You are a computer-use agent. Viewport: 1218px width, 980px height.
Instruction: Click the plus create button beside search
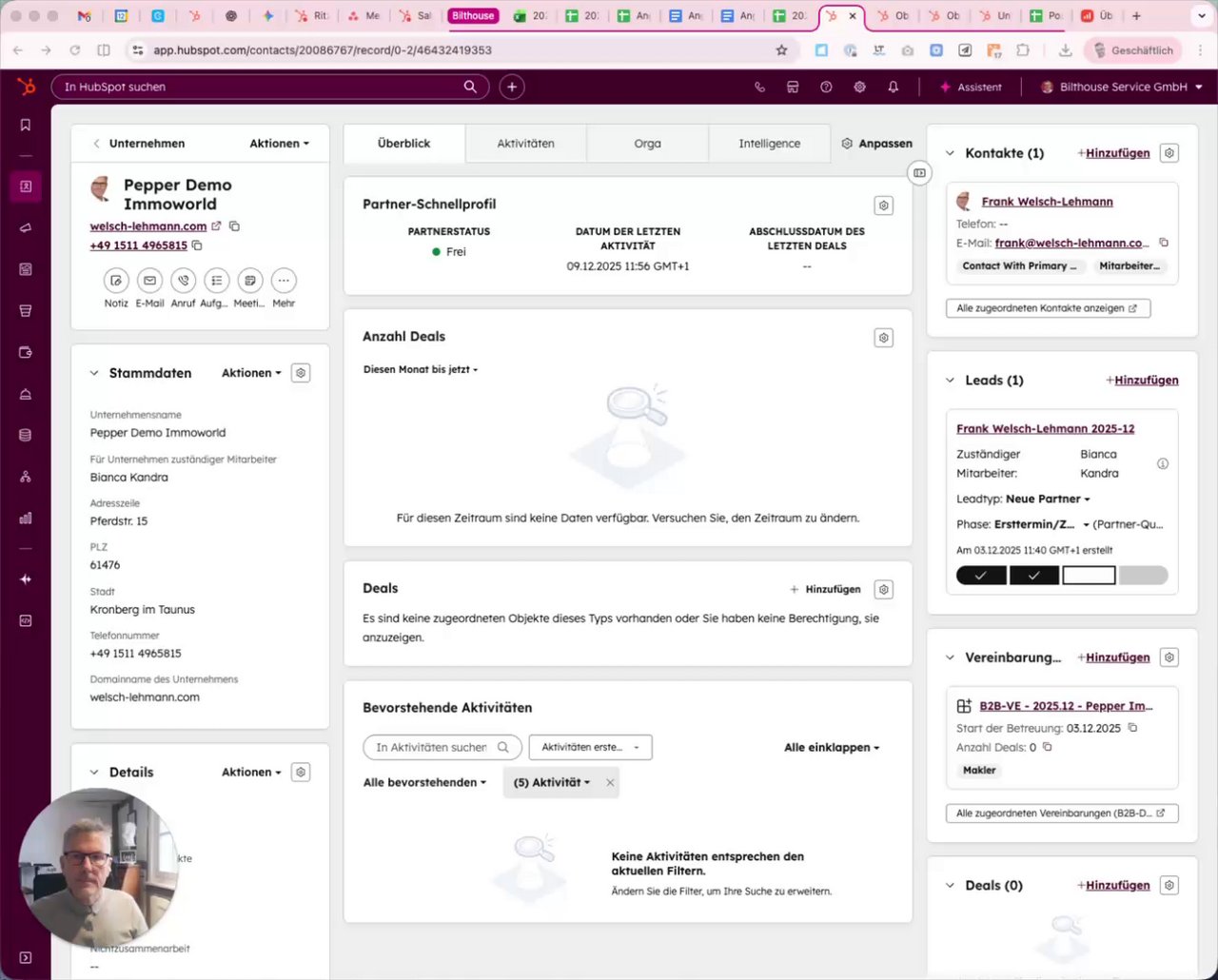coord(512,87)
